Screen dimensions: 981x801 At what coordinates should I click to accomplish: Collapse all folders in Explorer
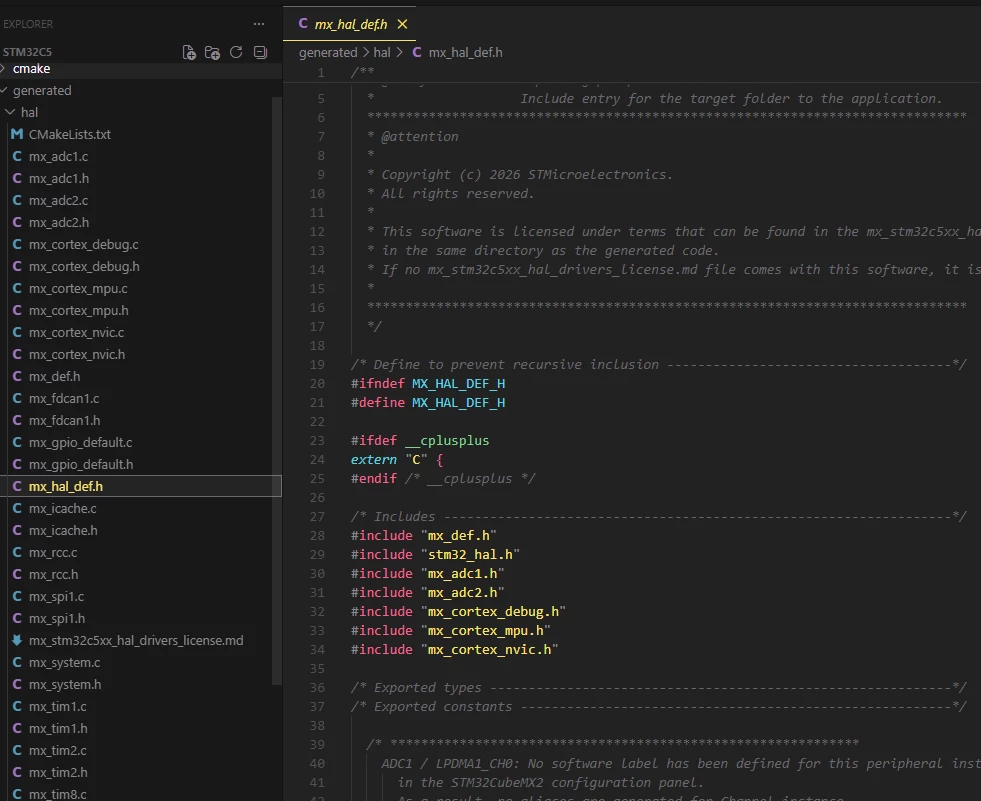coord(260,53)
